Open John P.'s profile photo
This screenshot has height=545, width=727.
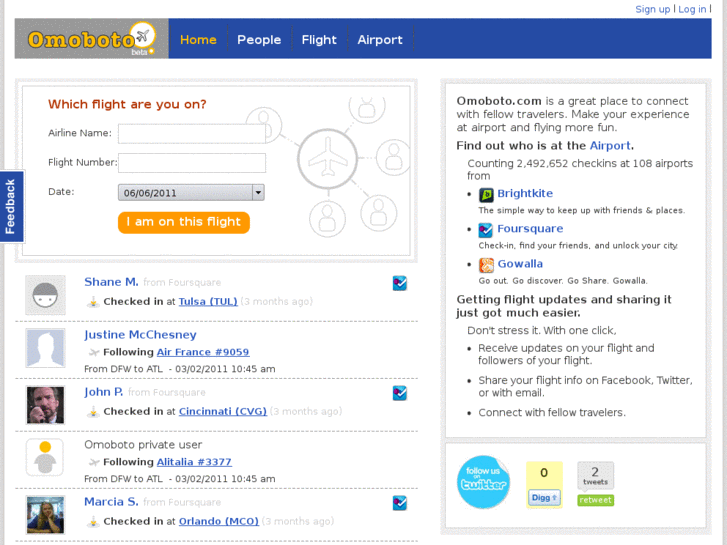coord(45,405)
